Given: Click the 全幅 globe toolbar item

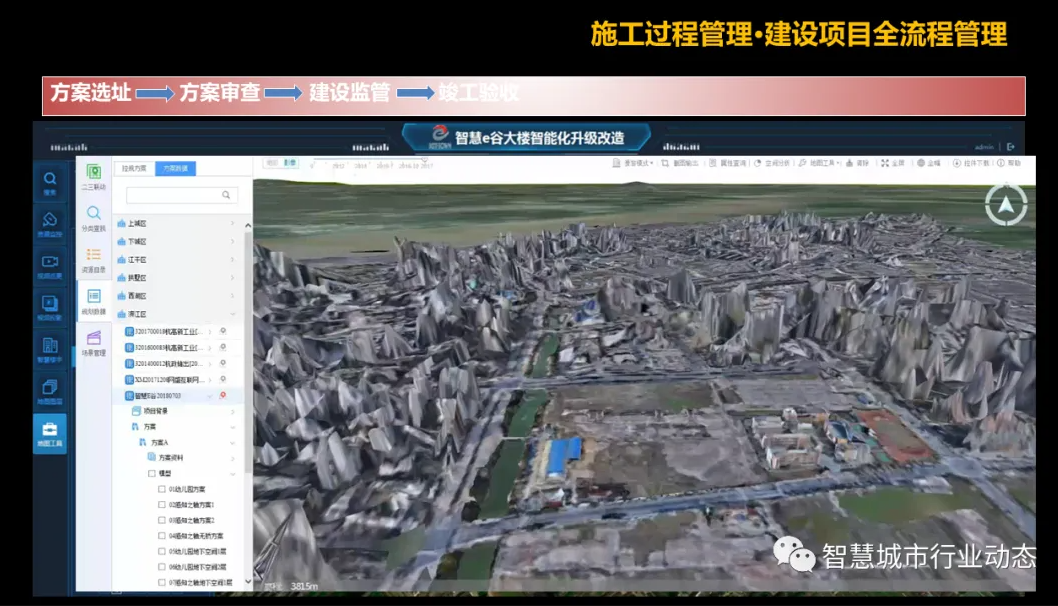Looking at the screenshot, I should click(928, 163).
